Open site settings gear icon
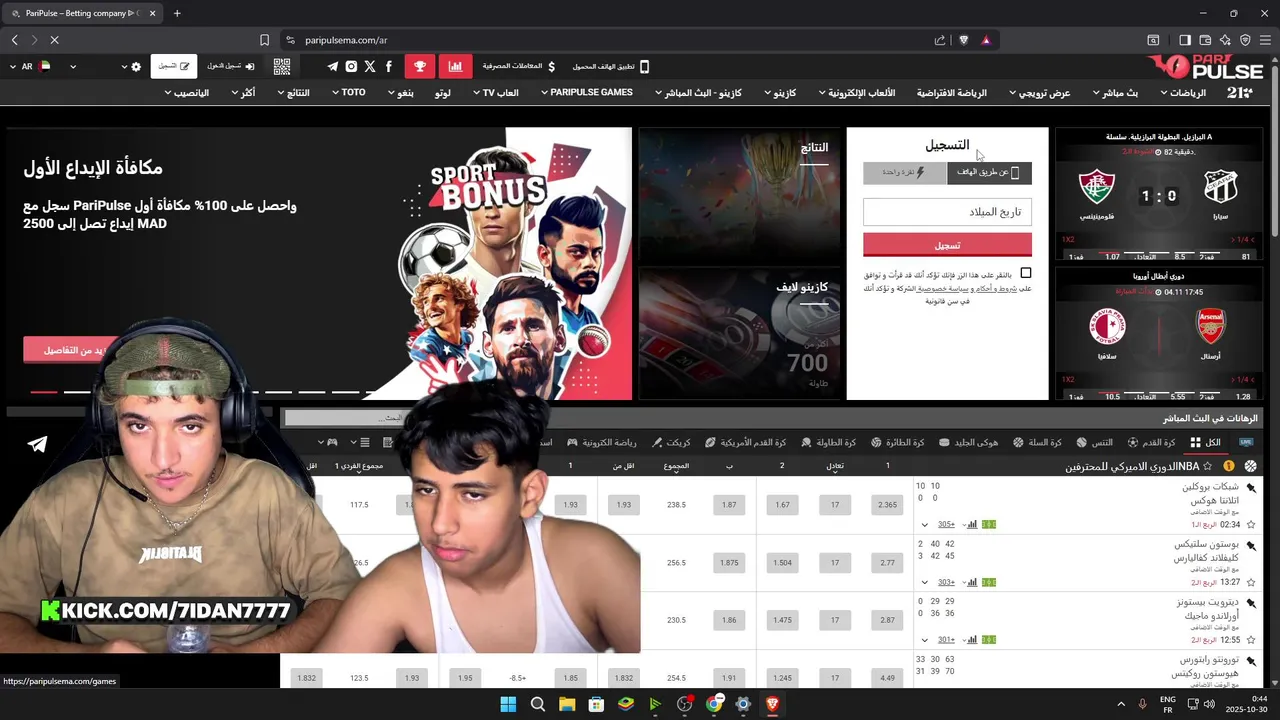The height and width of the screenshot is (720, 1280). coord(137,67)
